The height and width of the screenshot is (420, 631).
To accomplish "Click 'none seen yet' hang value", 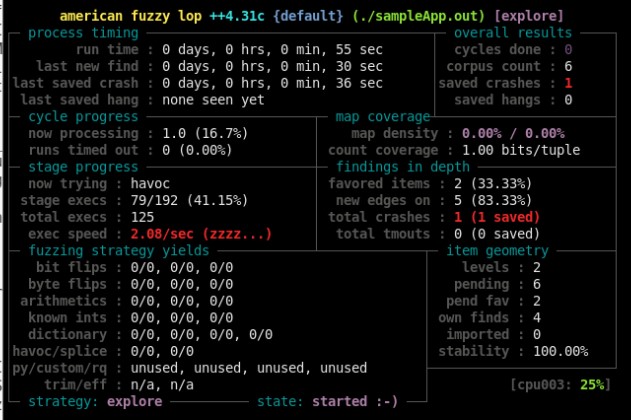I will tap(213, 100).
